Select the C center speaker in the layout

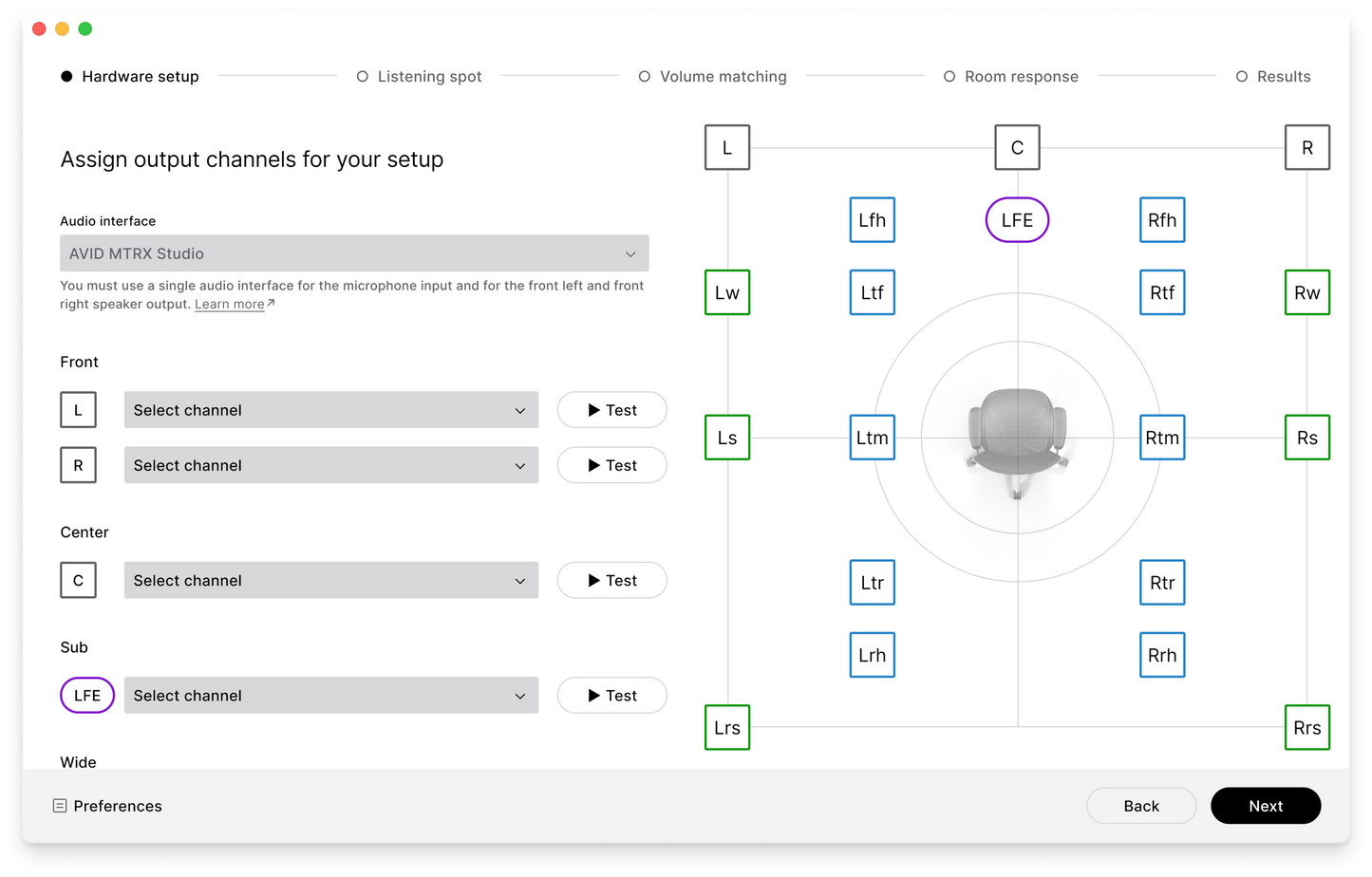[1016, 147]
